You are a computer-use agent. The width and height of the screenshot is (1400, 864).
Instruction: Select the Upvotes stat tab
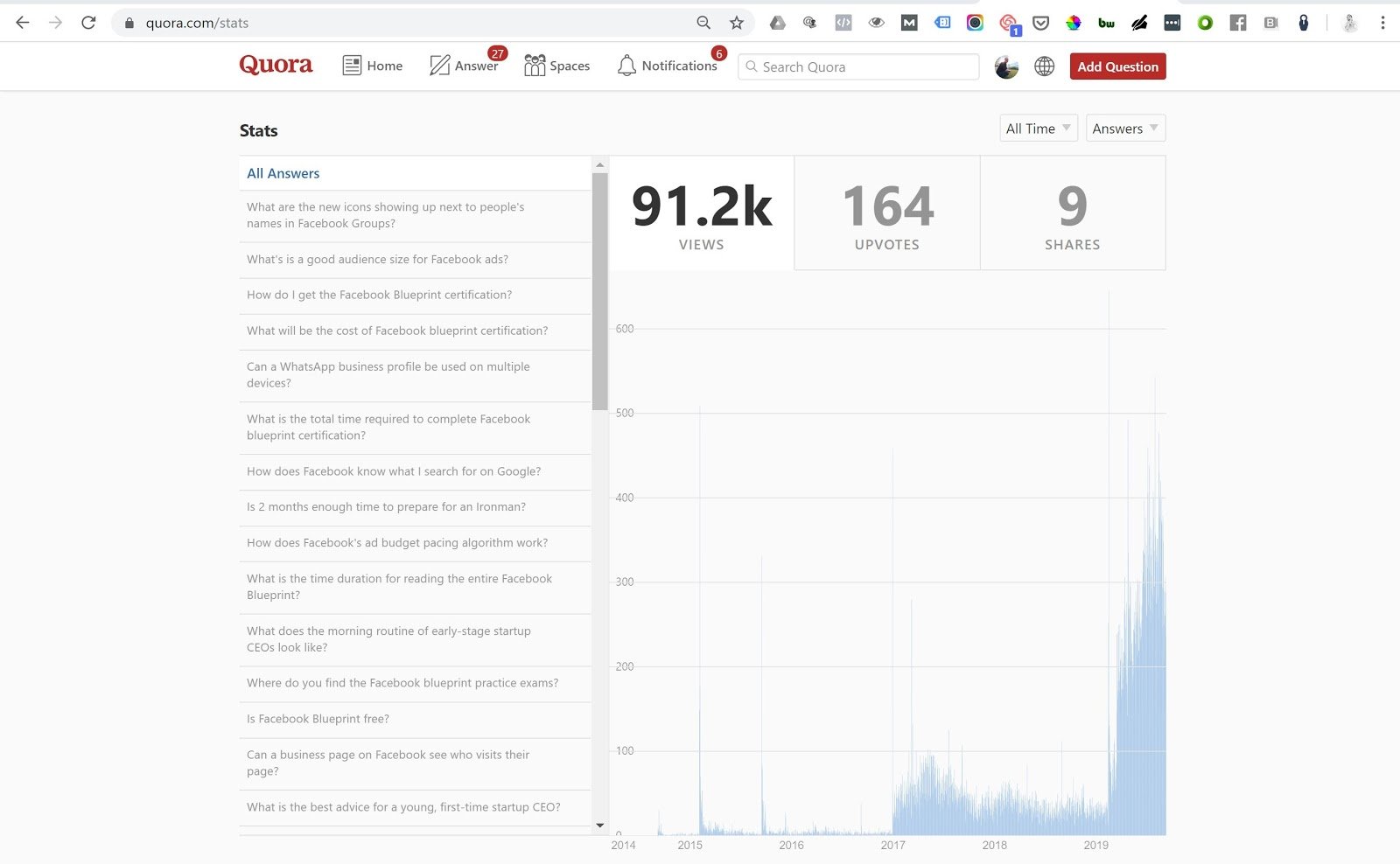887,213
